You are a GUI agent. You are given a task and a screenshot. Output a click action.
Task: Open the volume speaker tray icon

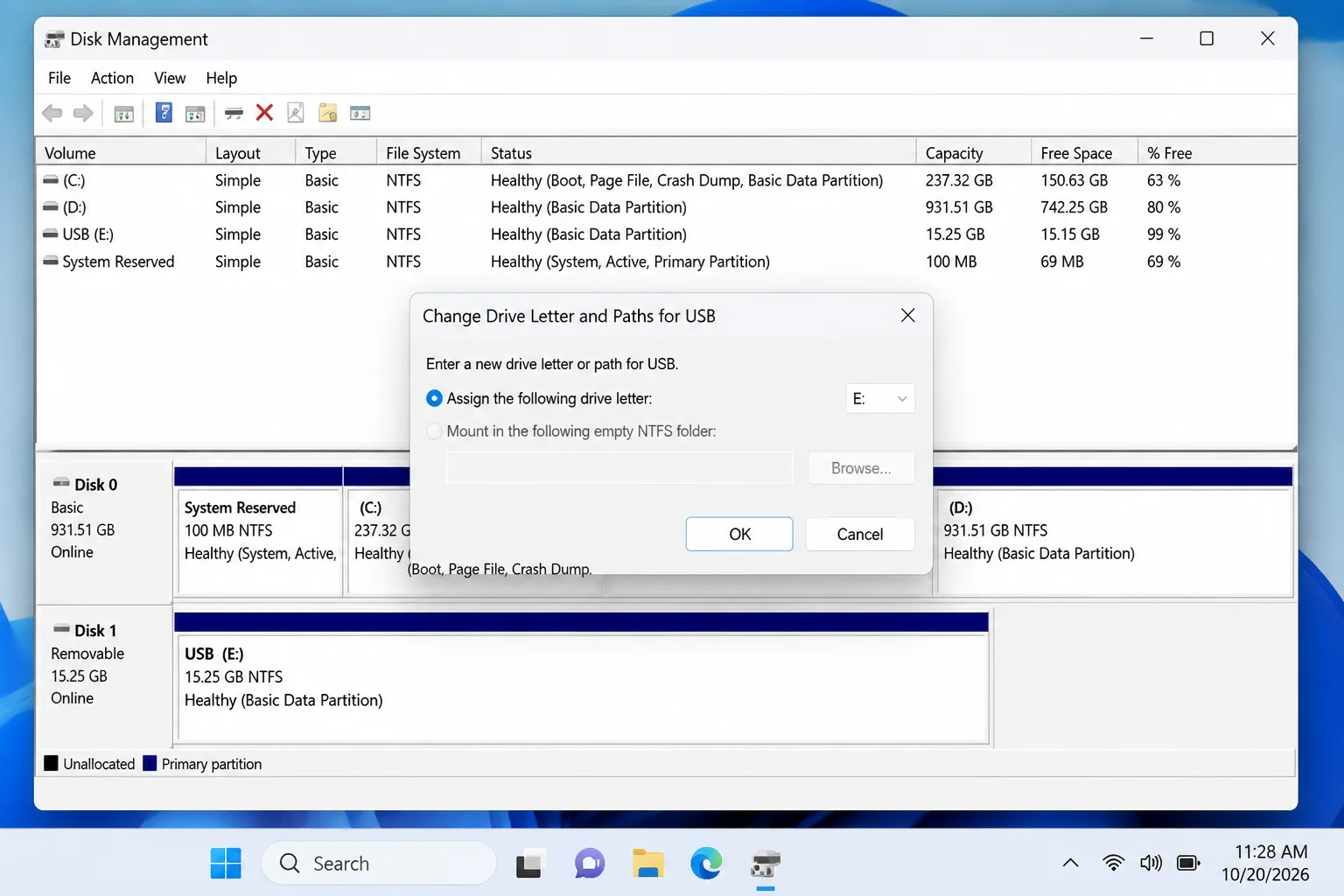1151,864
